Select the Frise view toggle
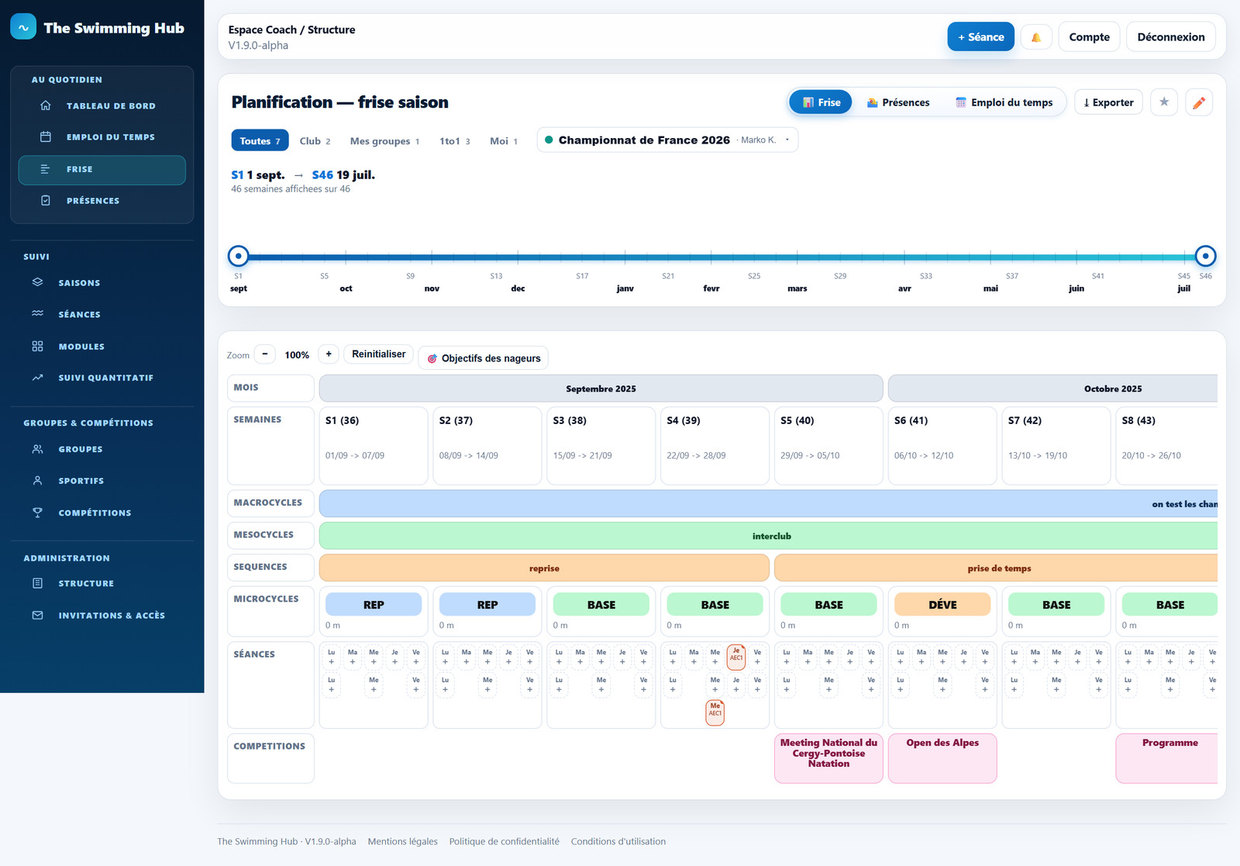 [x=821, y=102]
